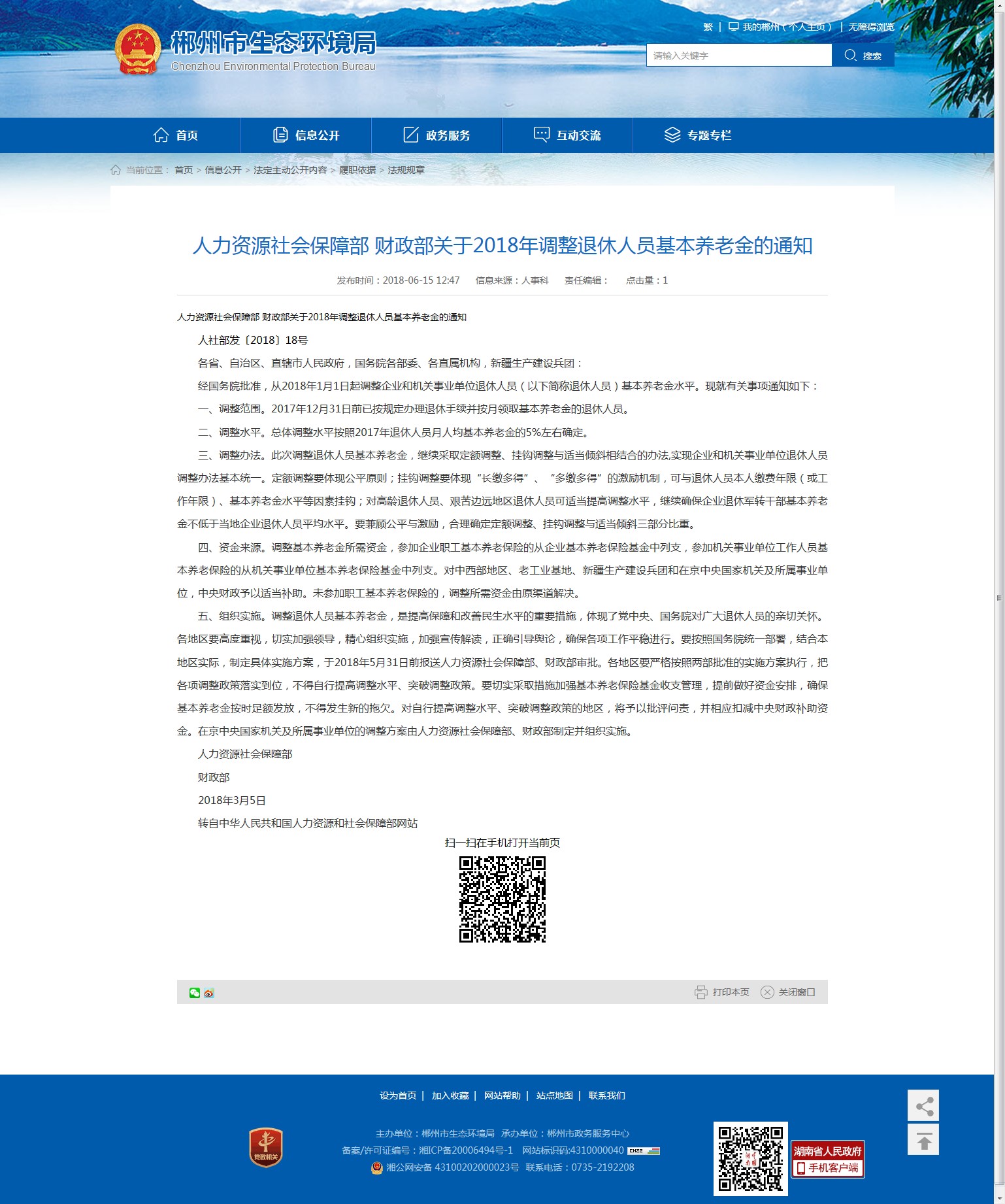This screenshot has width=1005, height=1204.
Task: Click the 点击量：1 counter text
Action: pyautogui.click(x=647, y=280)
